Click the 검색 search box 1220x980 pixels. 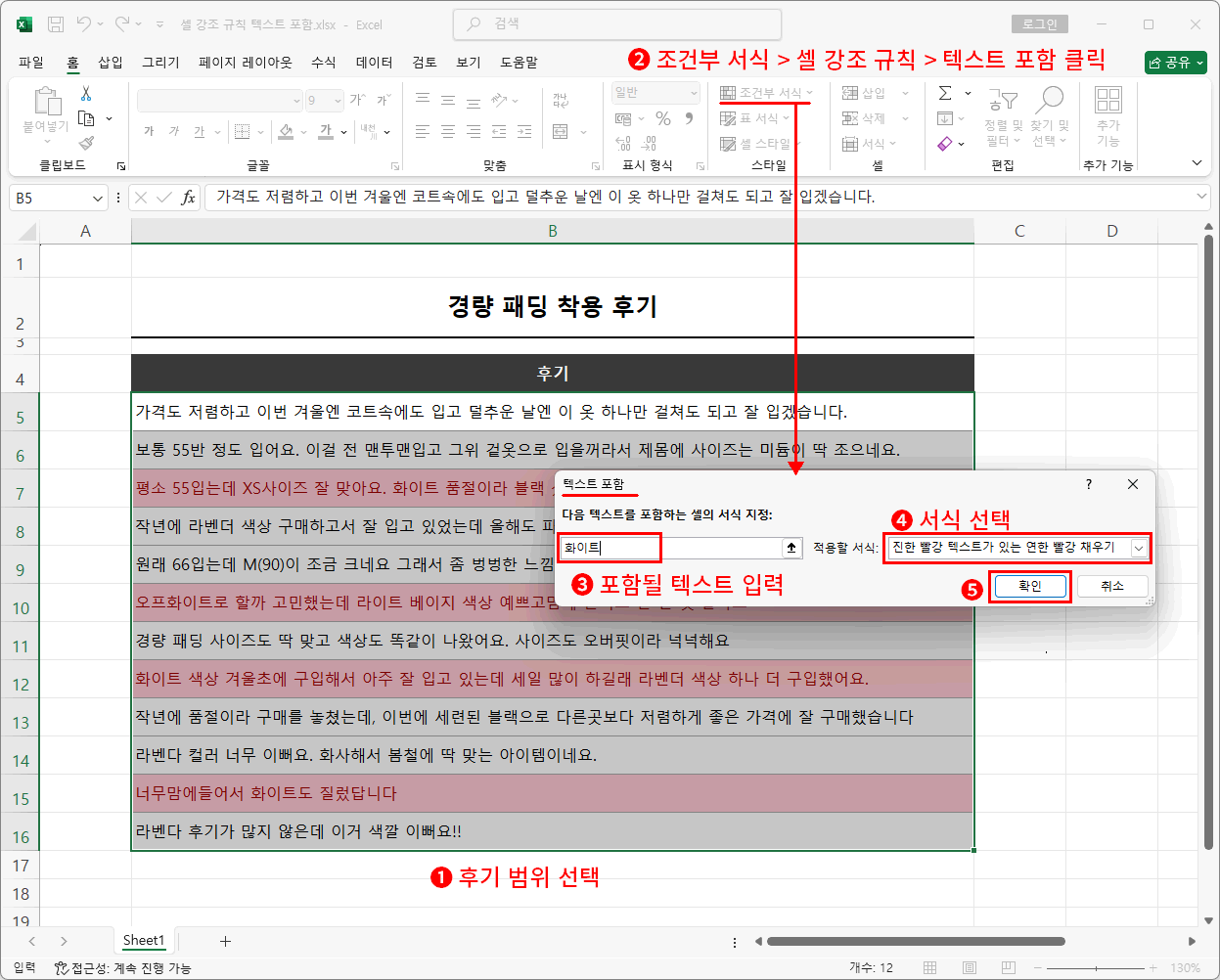(x=617, y=24)
